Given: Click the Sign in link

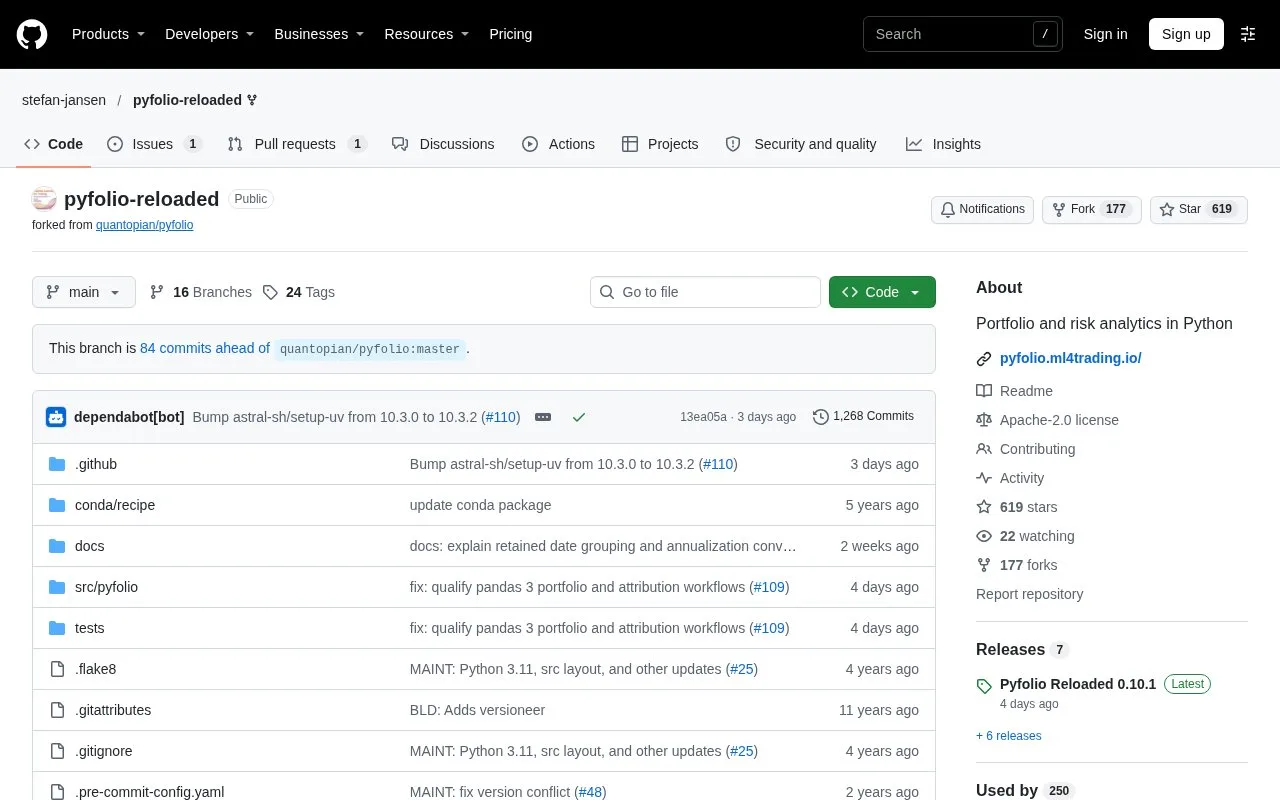Looking at the screenshot, I should tap(1105, 34).
